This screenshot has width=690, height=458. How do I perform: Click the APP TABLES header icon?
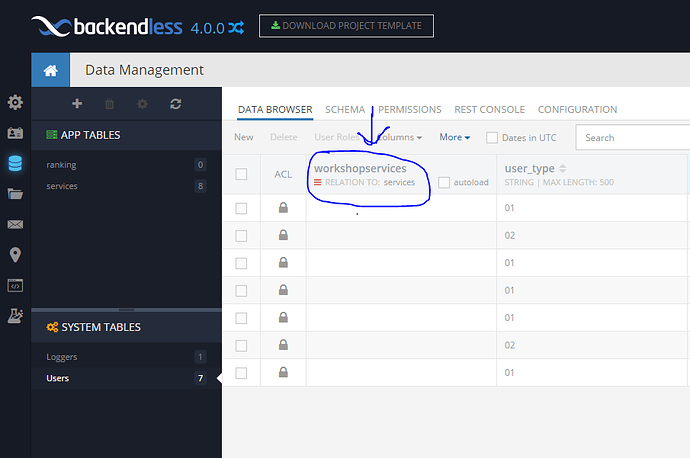click(51, 135)
